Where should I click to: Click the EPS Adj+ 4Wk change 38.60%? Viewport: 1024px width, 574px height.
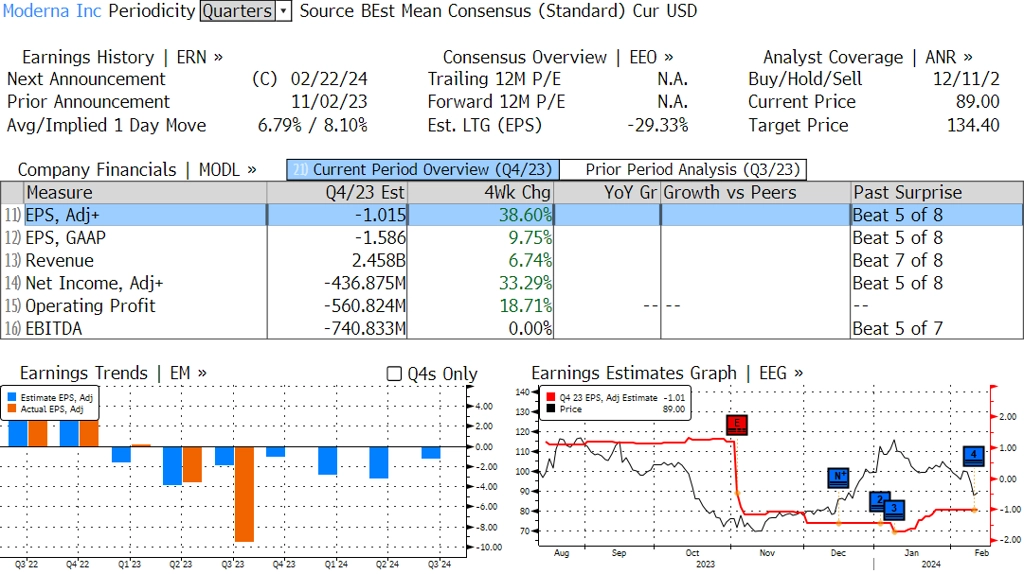pos(526,215)
